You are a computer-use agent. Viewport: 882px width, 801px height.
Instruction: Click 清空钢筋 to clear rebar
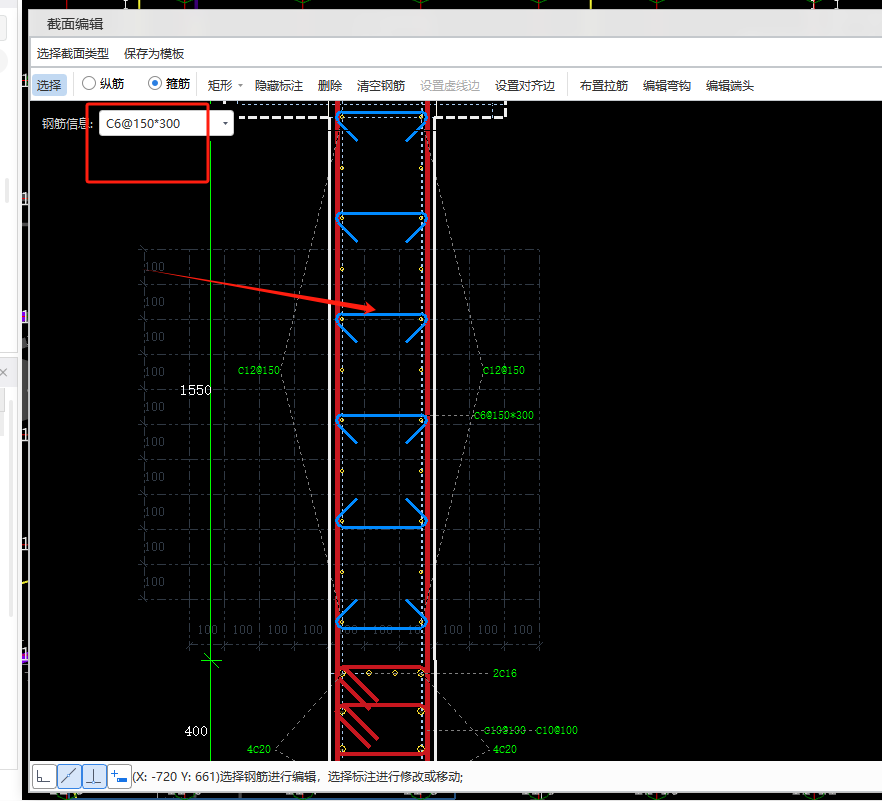point(381,86)
